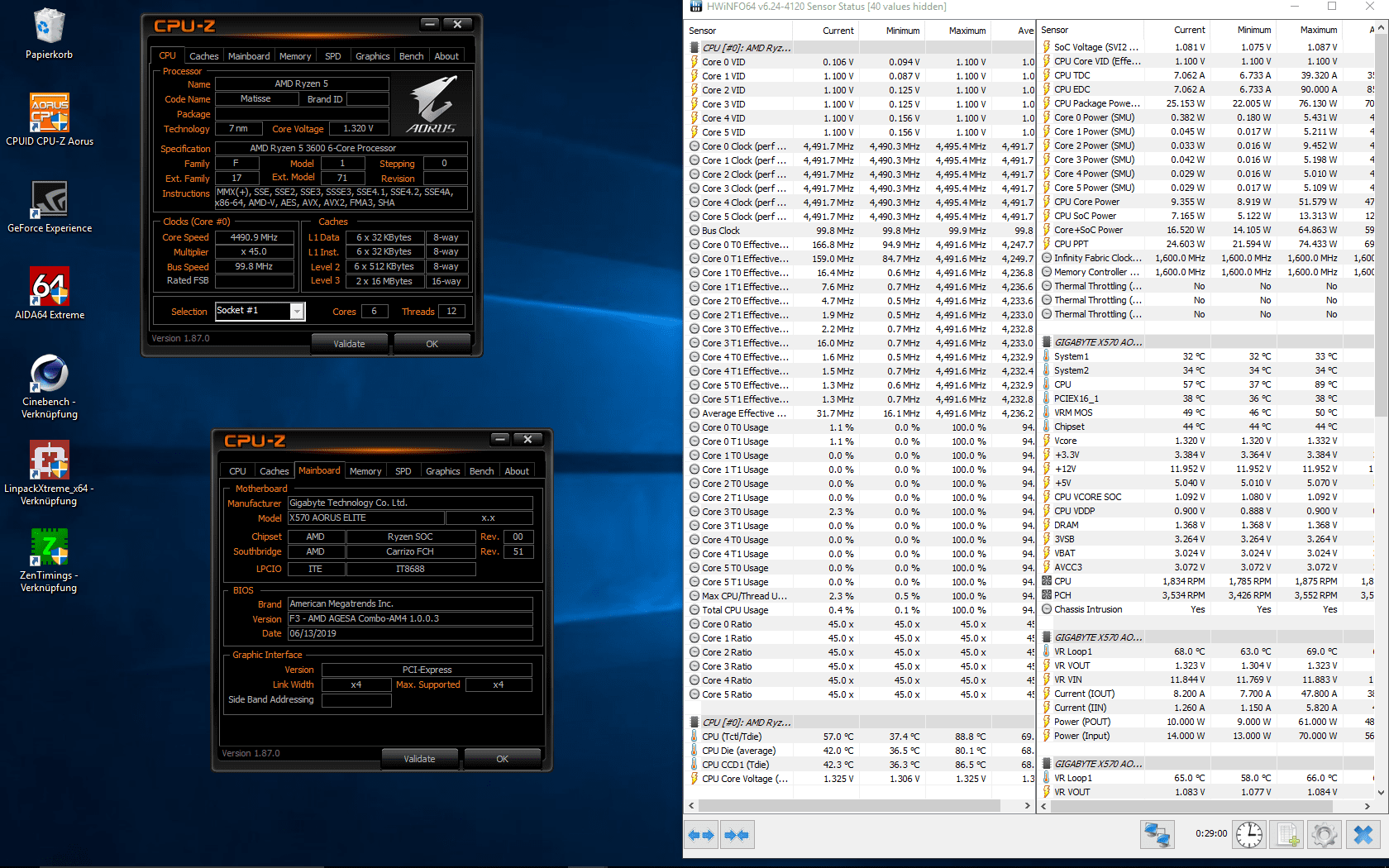Click the HWiNFO clock reset timer icon
Image resolution: width=1389 pixels, height=868 pixels.
[x=1249, y=835]
